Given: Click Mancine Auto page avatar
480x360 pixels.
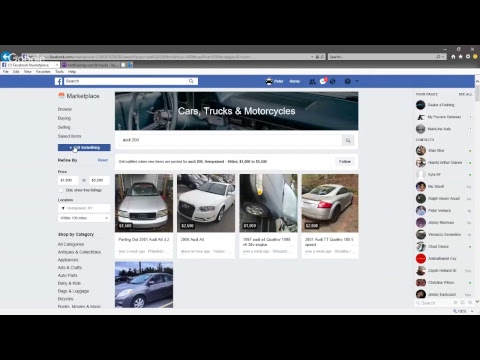Looking at the screenshot, I should click(421, 129).
